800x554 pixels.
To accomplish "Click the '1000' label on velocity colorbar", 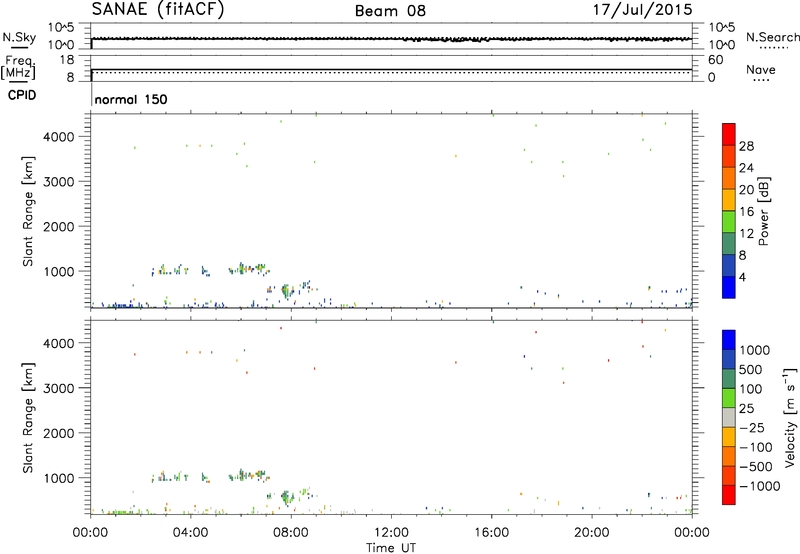I will pos(755,350).
